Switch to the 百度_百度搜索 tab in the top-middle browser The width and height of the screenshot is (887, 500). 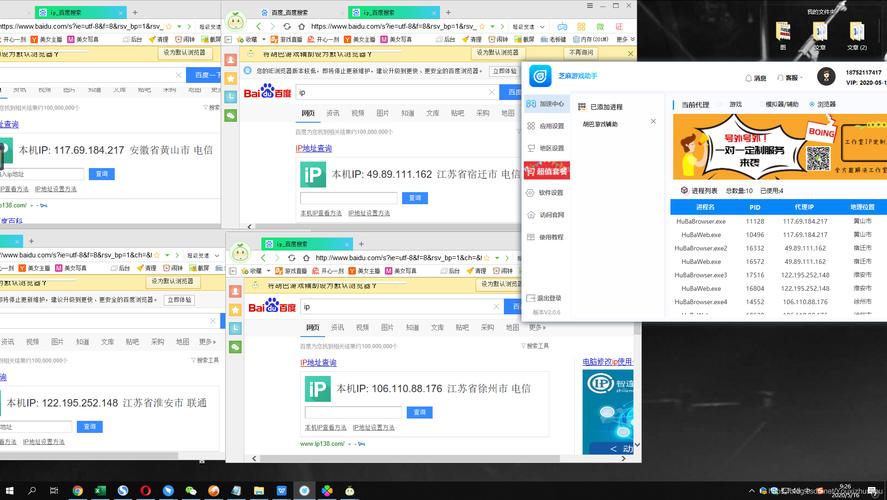tap(285, 12)
